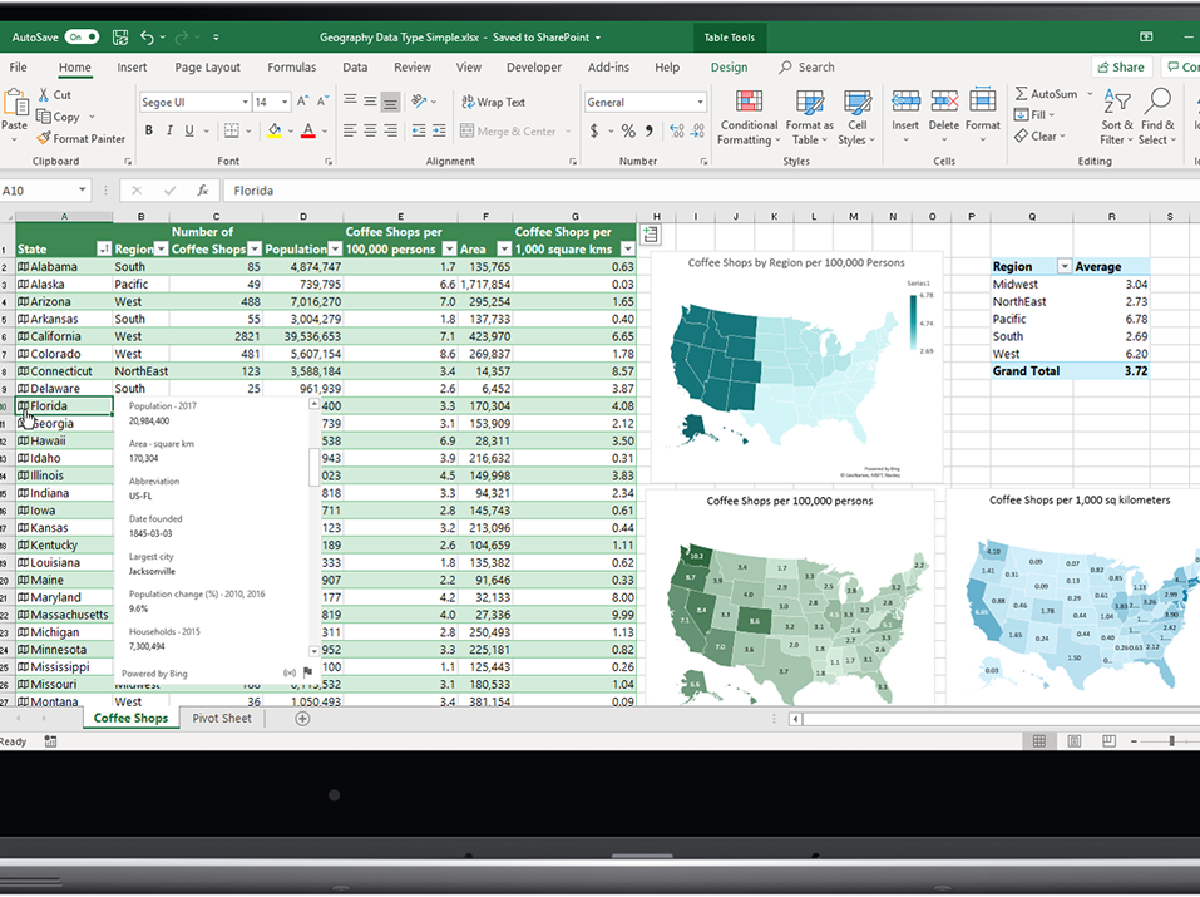The width and height of the screenshot is (1200, 897).
Task: Toggle Bold formatting
Action: (x=149, y=131)
